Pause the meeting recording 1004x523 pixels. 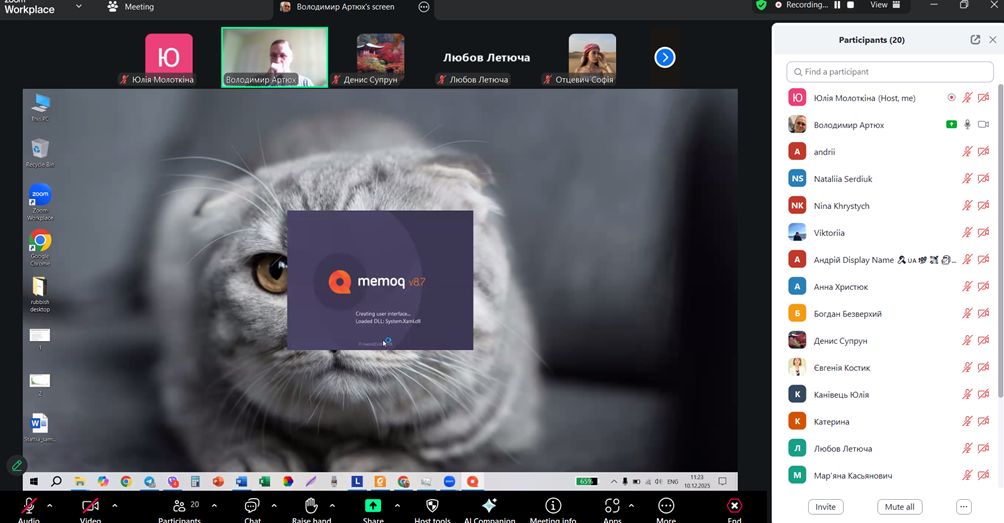(x=836, y=5)
